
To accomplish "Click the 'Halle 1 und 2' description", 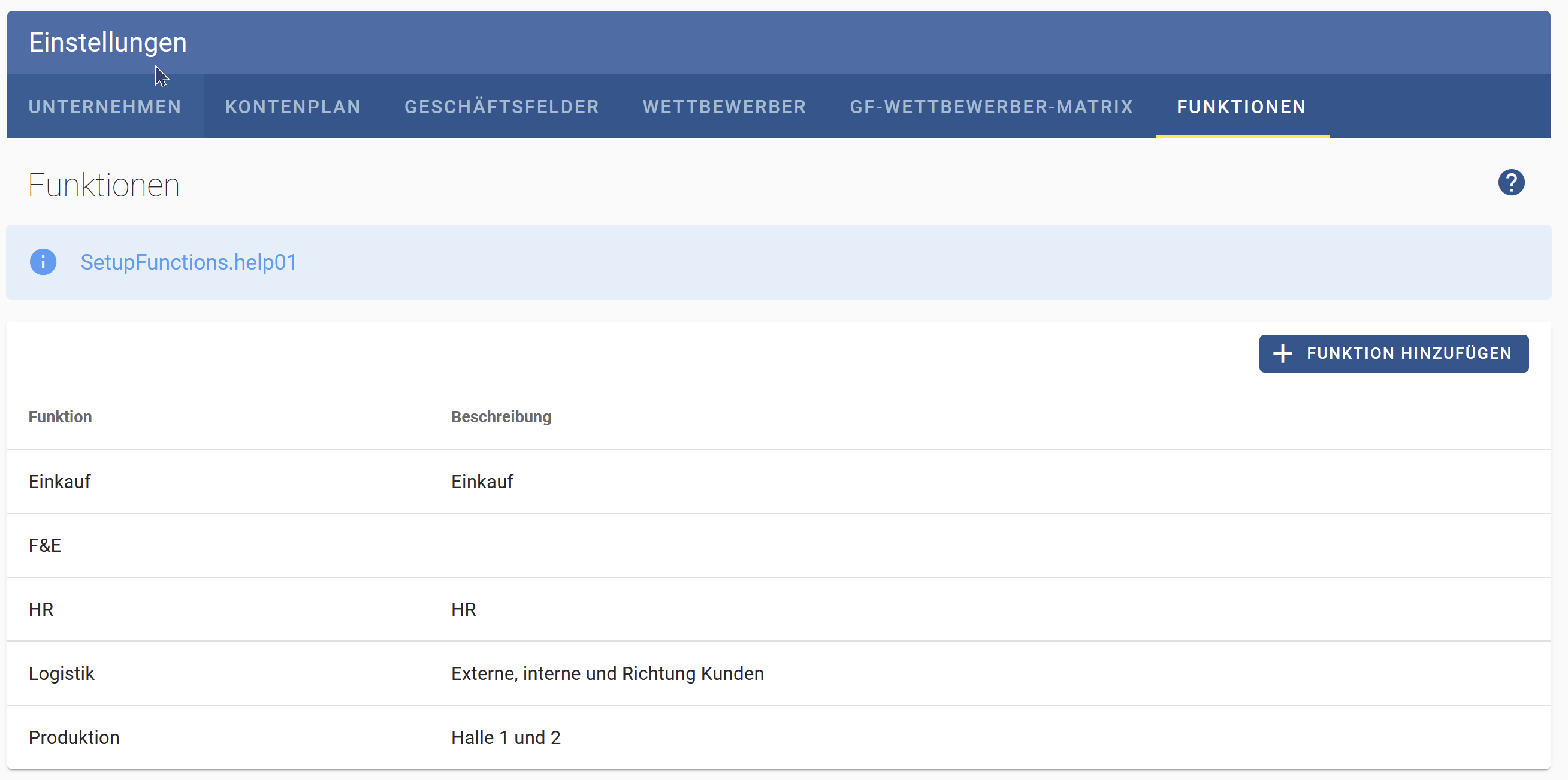I will pyautogui.click(x=506, y=737).
